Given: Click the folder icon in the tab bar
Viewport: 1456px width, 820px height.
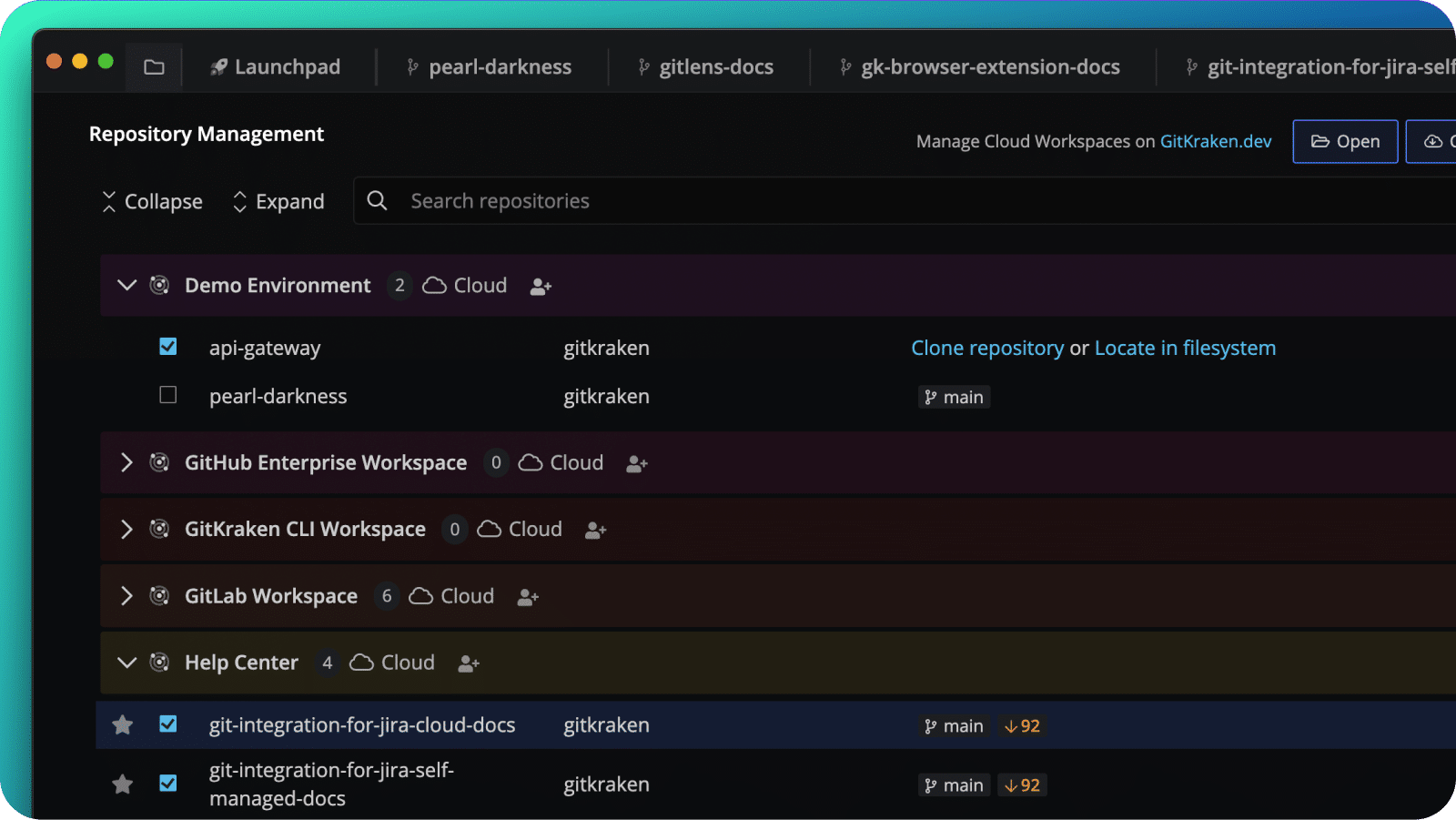Looking at the screenshot, I should (154, 67).
